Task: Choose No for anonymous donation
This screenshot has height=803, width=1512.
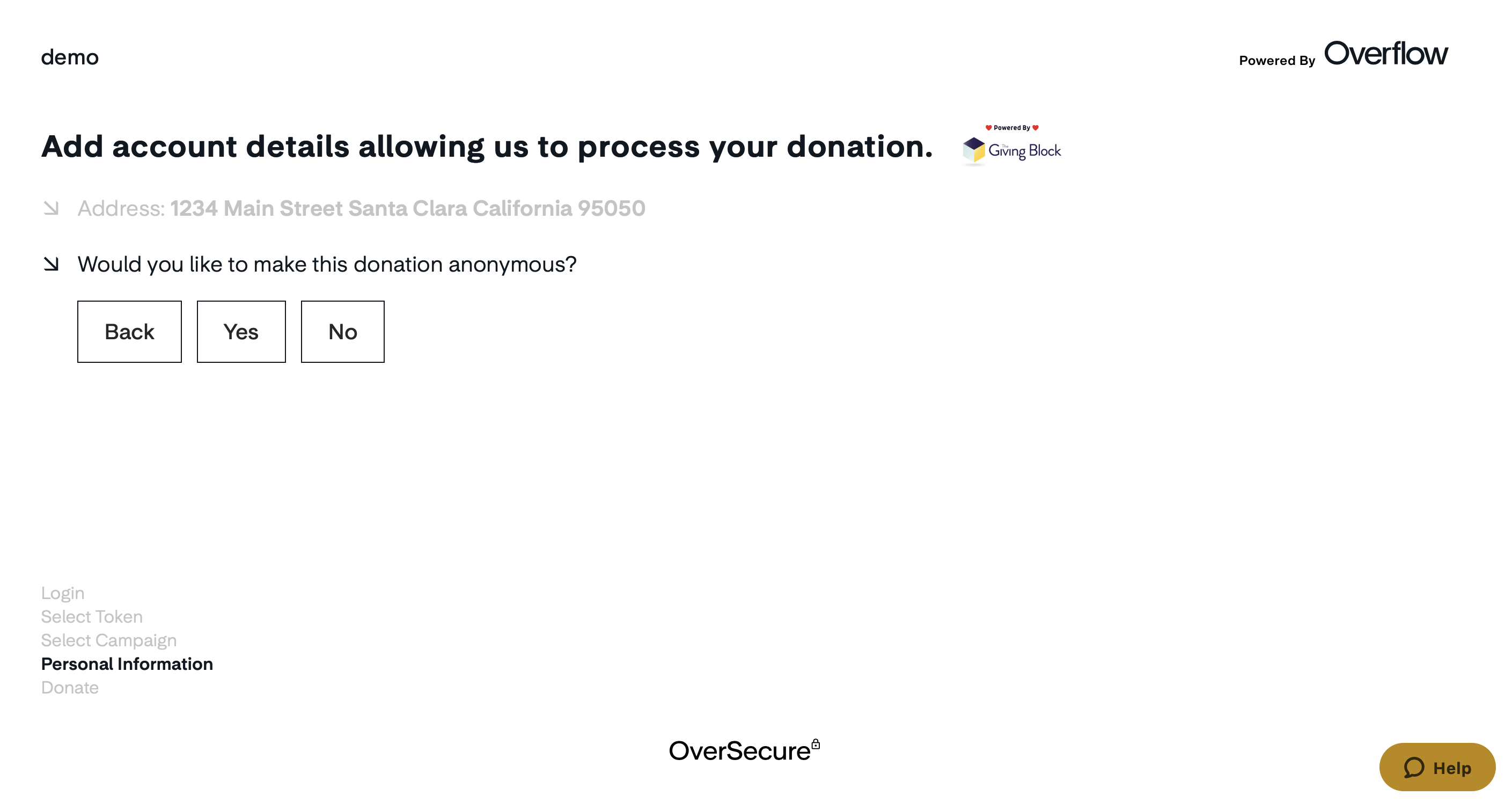Action: [343, 332]
